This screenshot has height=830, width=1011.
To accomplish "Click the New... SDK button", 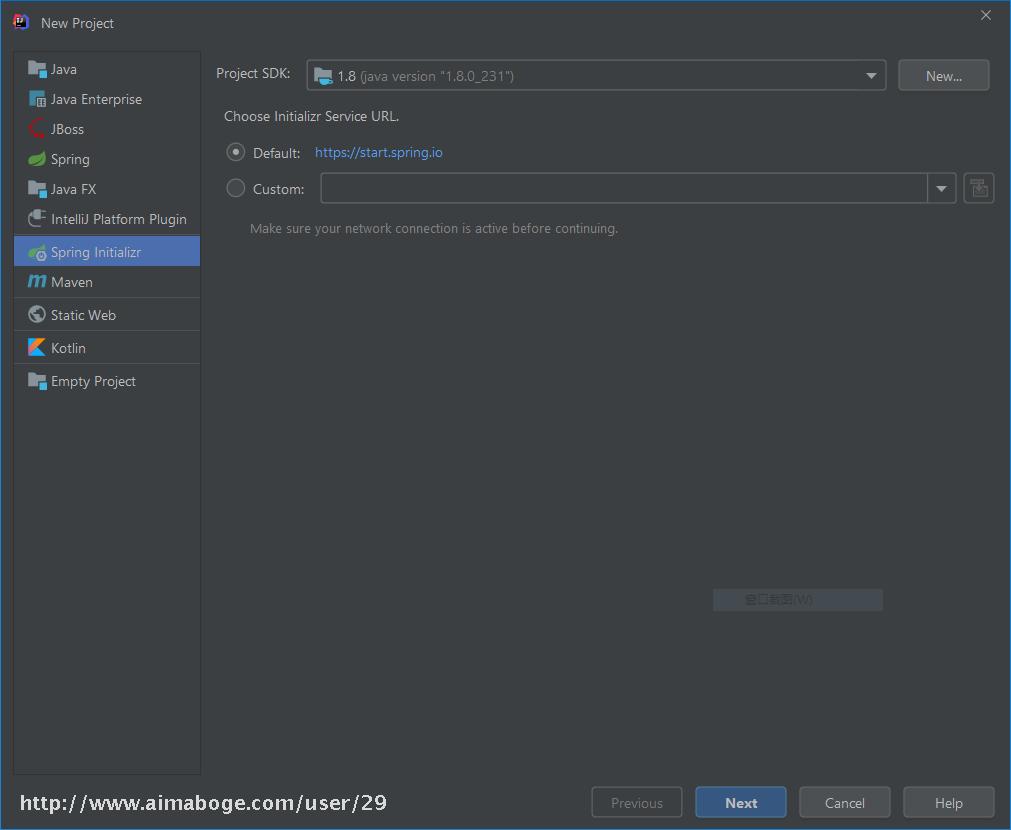I will pyautogui.click(x=943, y=75).
